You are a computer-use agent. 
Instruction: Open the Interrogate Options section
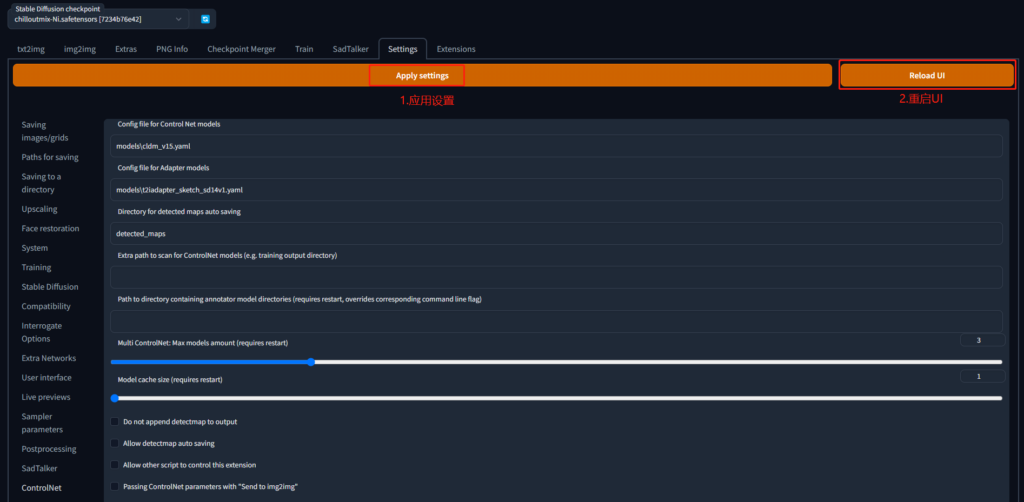pos(42,332)
